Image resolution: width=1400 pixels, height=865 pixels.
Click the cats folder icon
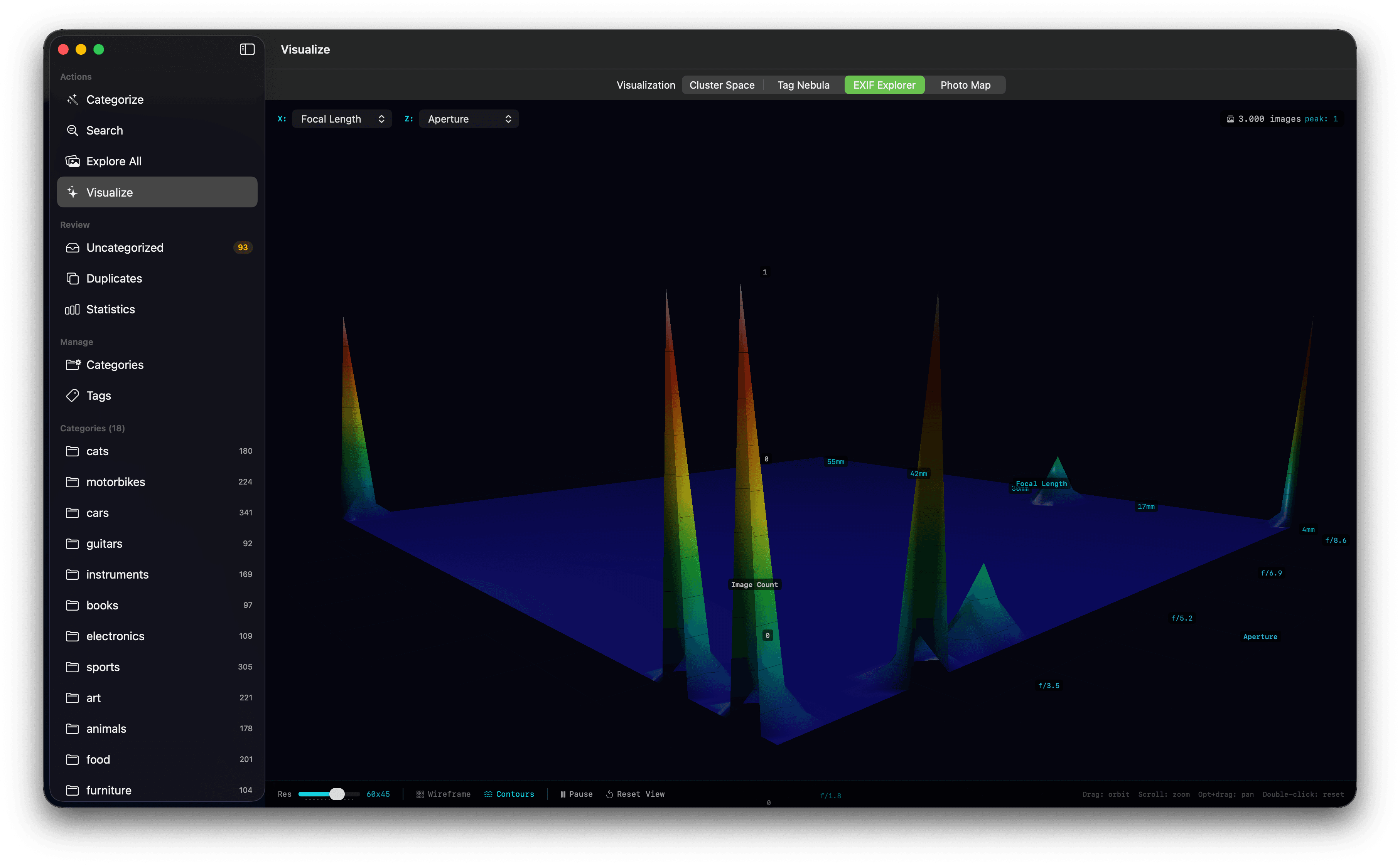pyautogui.click(x=72, y=451)
